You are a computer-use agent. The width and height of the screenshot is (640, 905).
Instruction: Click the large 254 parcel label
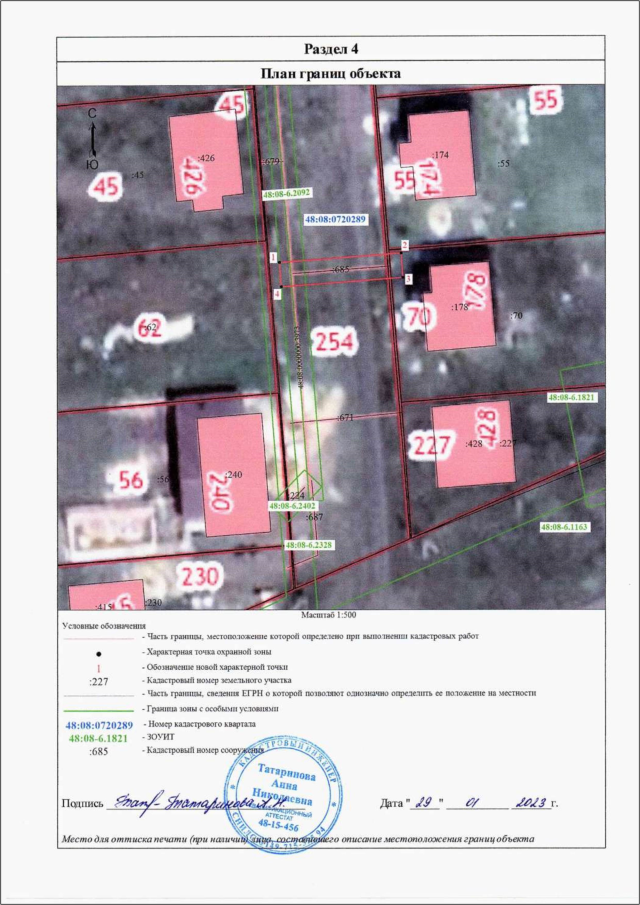click(334, 342)
